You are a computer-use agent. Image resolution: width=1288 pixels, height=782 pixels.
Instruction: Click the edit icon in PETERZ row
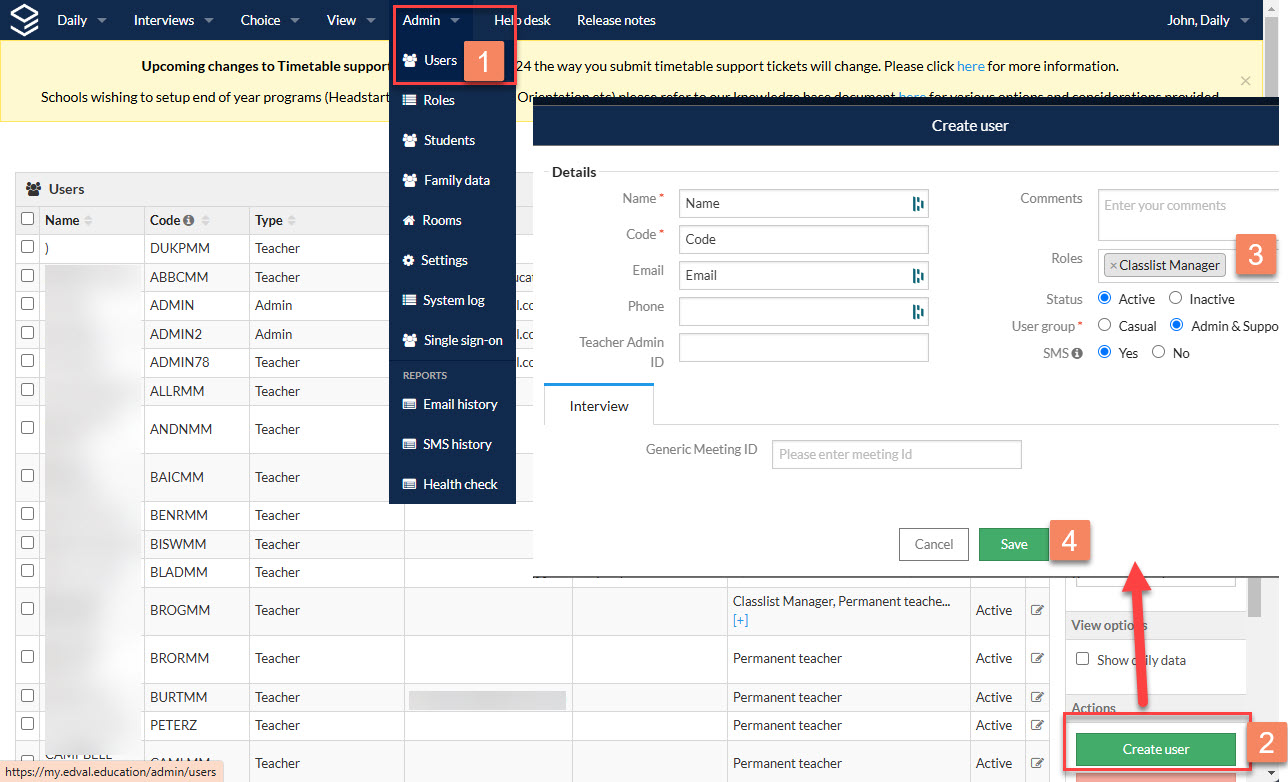click(1037, 725)
